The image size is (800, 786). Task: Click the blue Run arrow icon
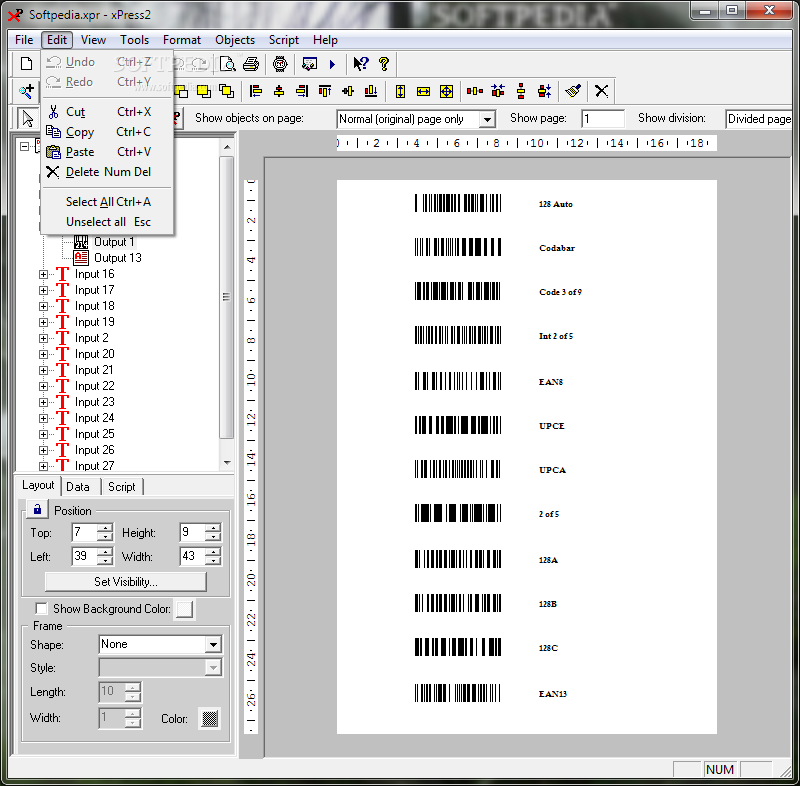[333, 64]
